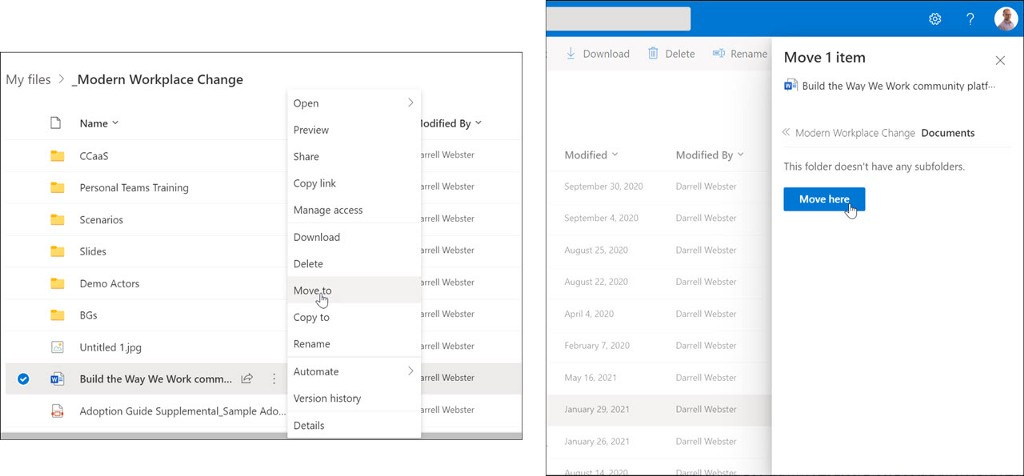
Task: Open the account profile picture
Action: pos(1006,19)
